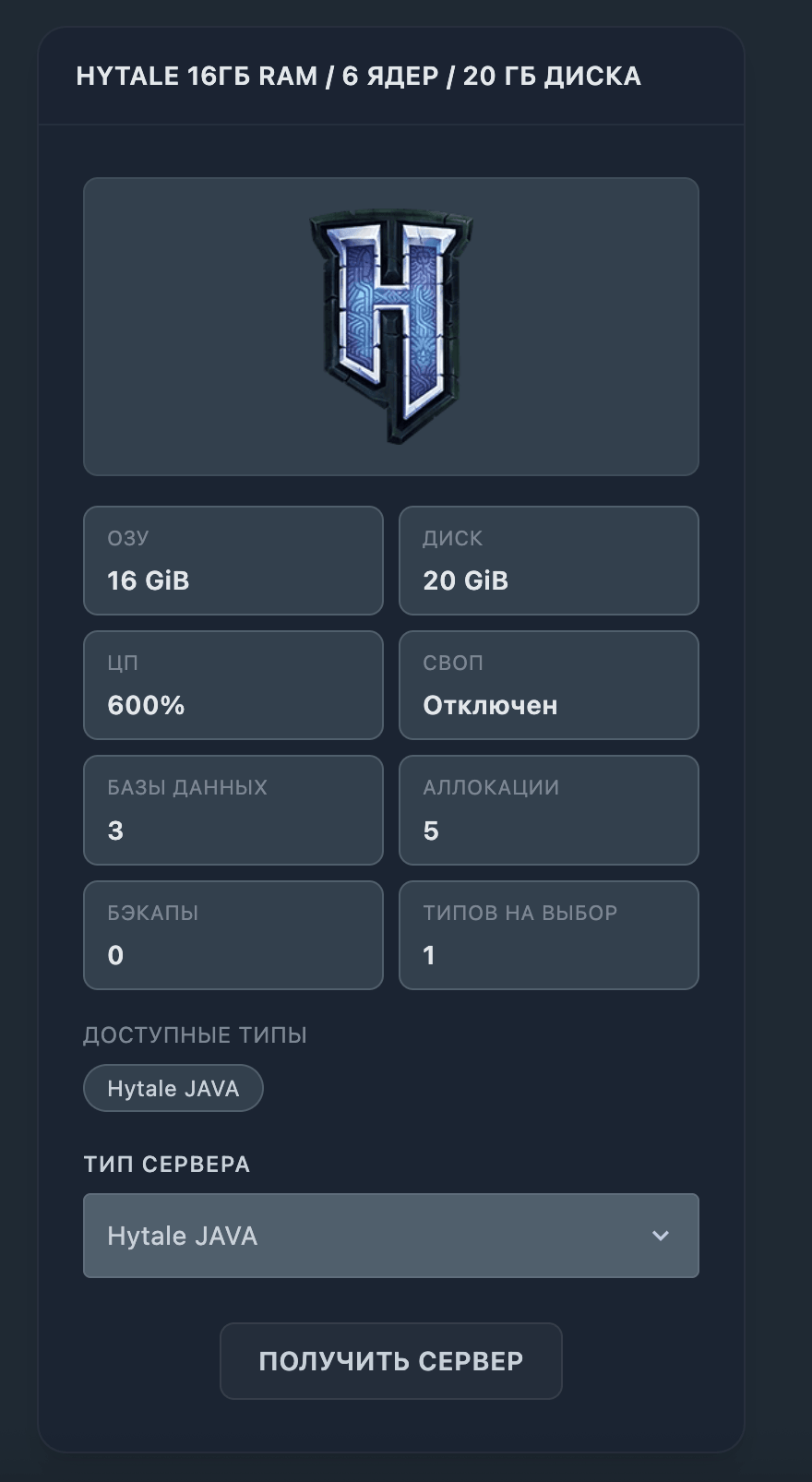Click the Hytale H logo icon

(390, 326)
